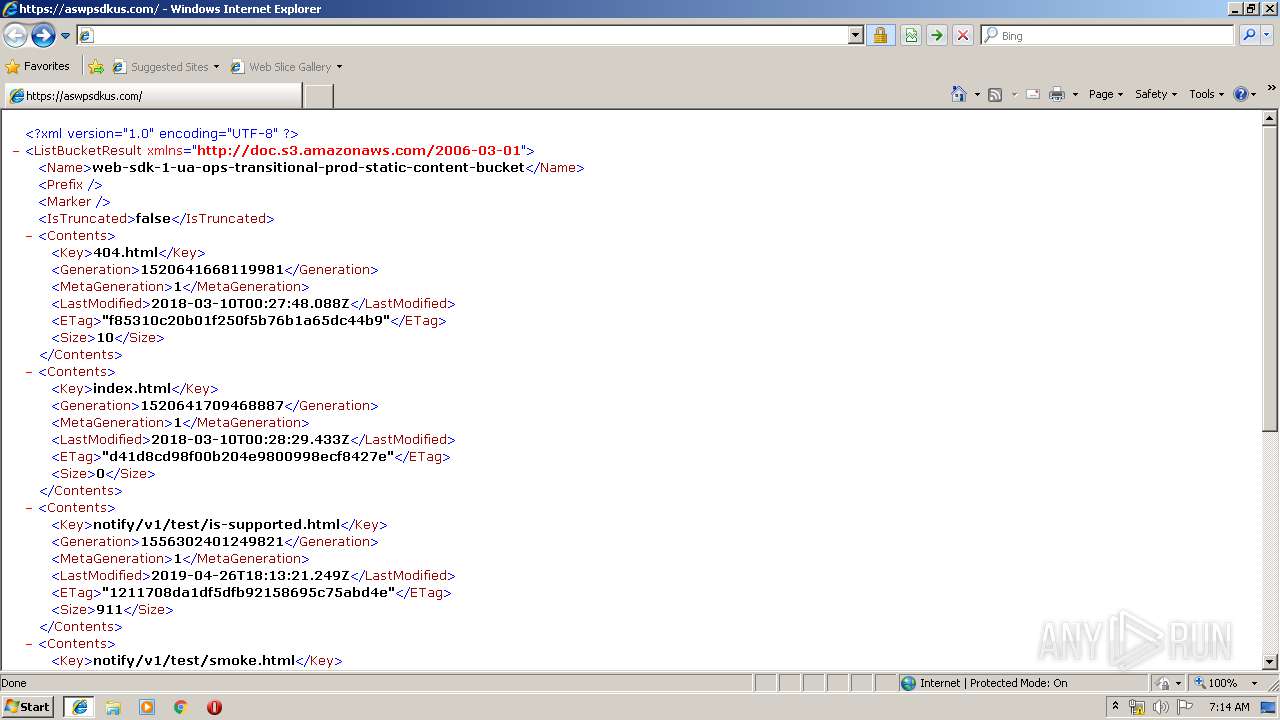The image size is (1280, 720).
Task: Open the Action Center flag icon
Action: pyautogui.click(x=1185, y=707)
